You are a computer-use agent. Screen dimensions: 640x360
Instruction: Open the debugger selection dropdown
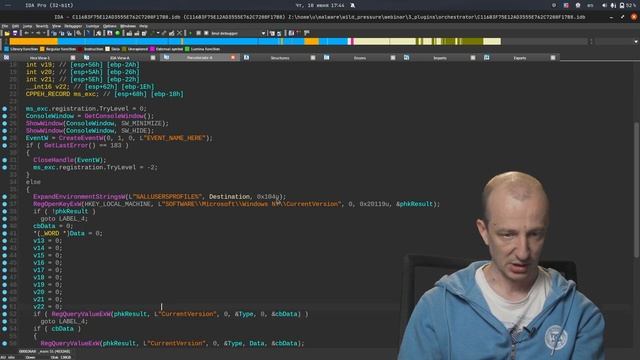pyautogui.click(x=263, y=33)
